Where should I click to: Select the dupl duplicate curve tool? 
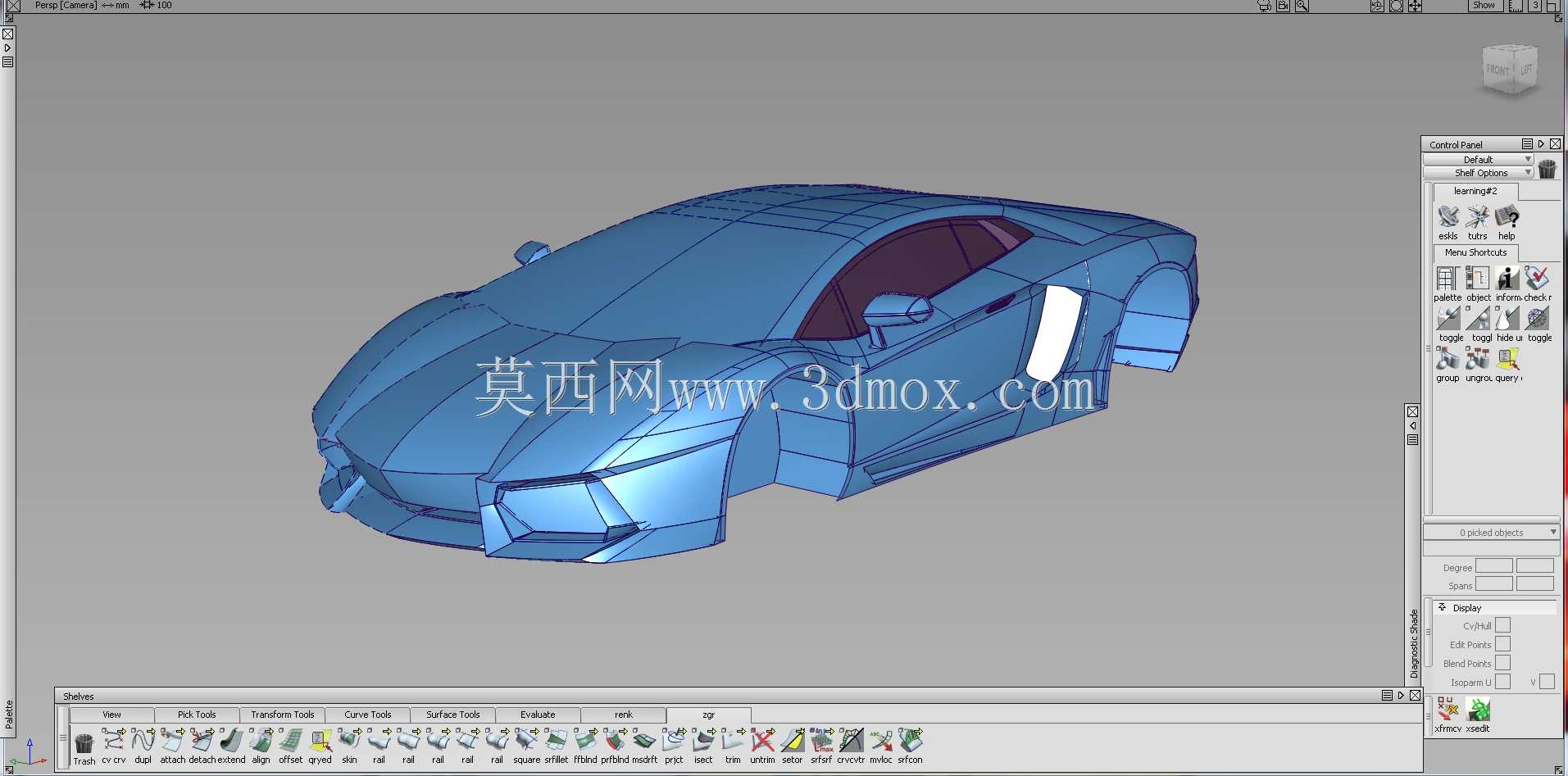tap(143, 740)
